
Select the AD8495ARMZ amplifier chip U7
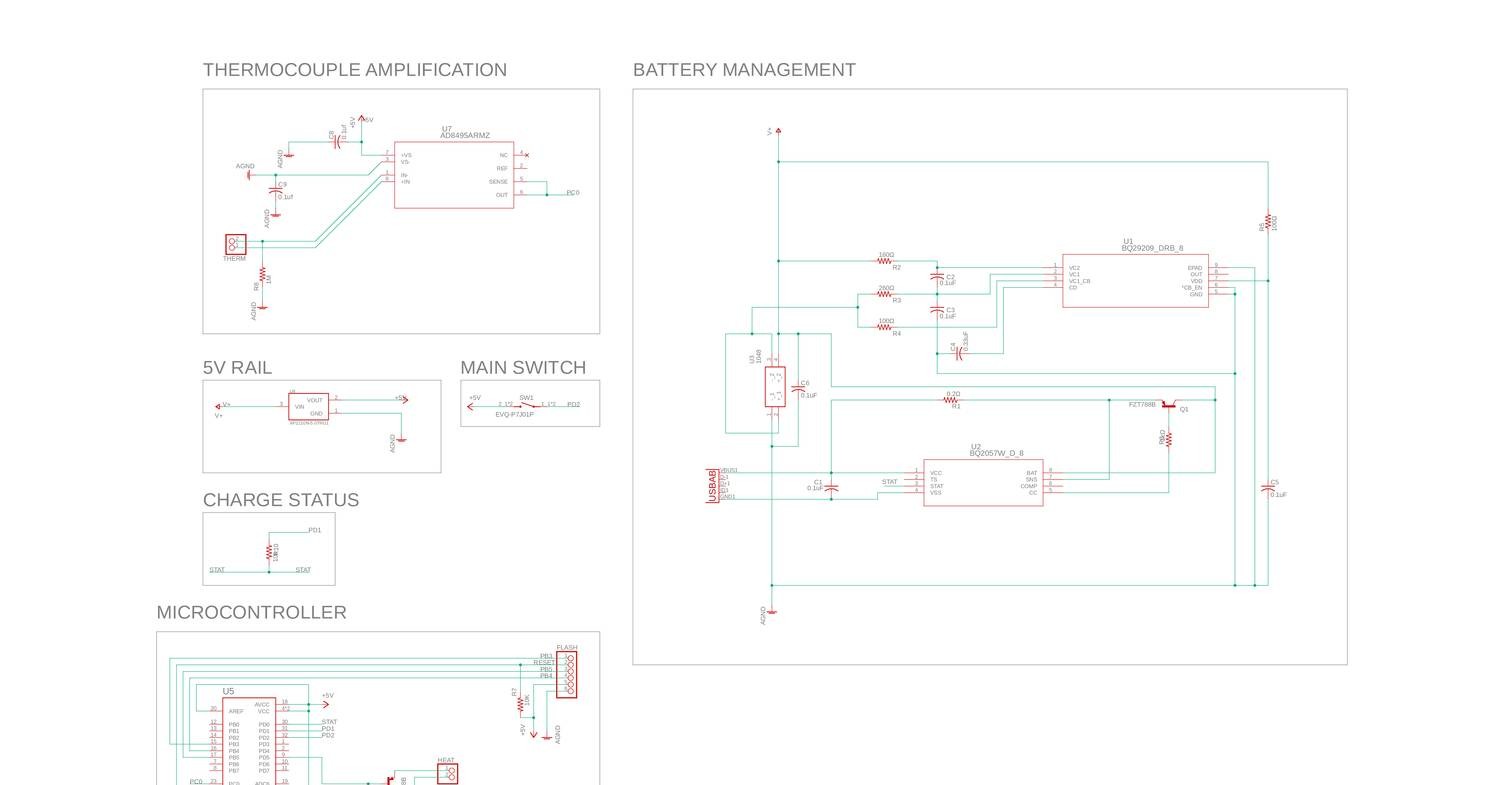(453, 175)
